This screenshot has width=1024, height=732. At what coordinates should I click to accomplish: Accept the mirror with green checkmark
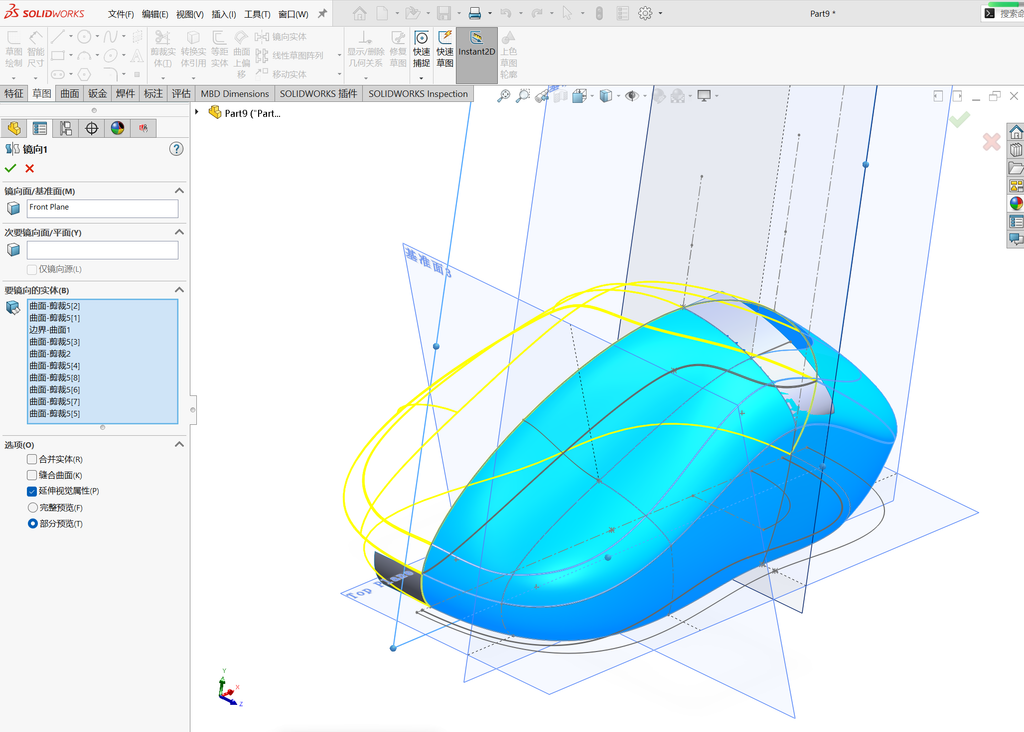(x=10, y=168)
